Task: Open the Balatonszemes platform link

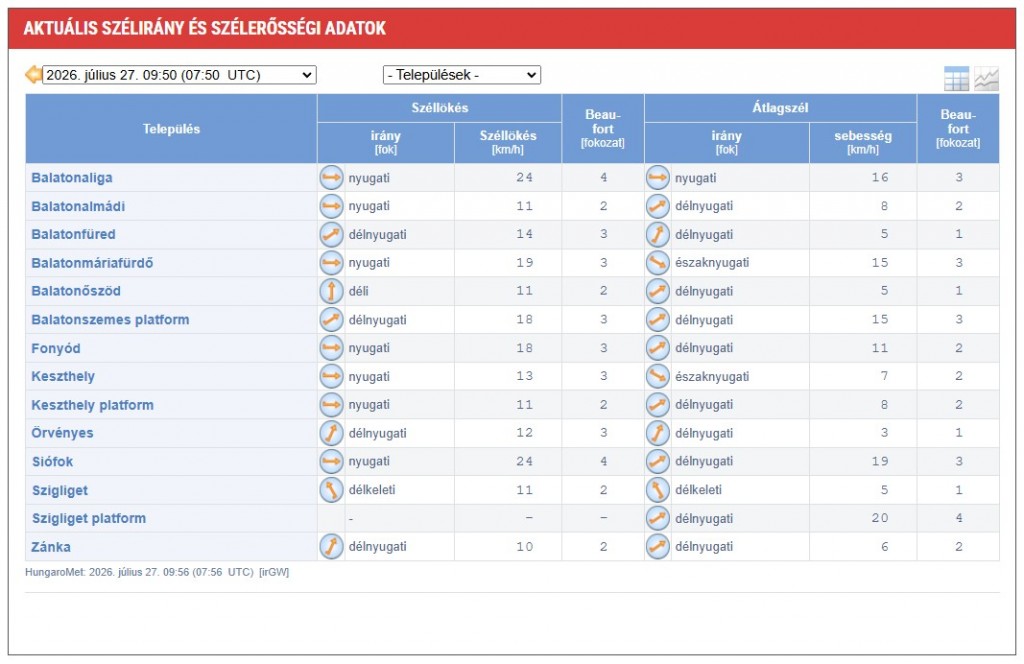Action: [110, 320]
